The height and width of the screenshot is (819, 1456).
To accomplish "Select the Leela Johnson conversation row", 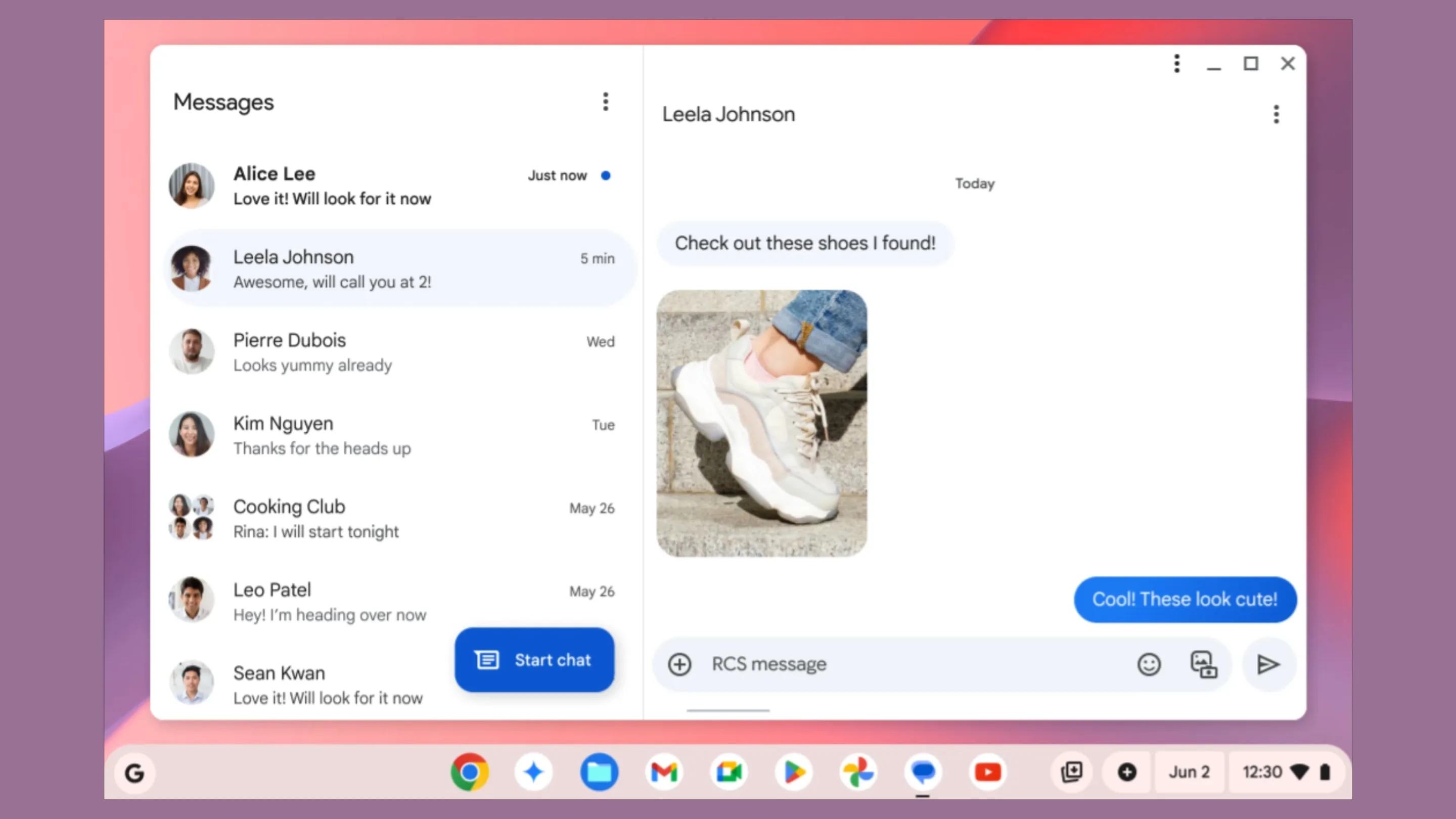I will point(400,269).
